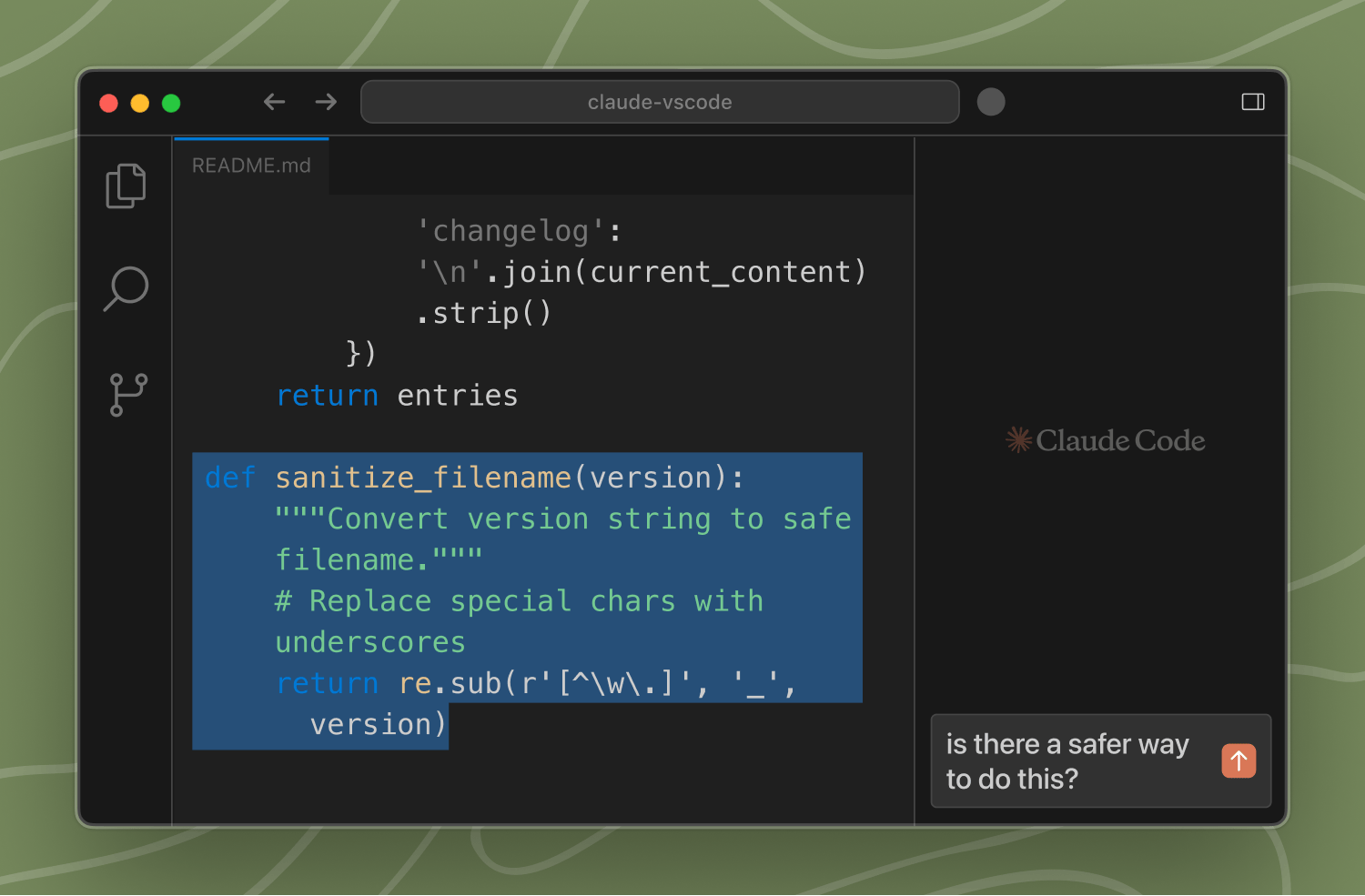This screenshot has width=1365, height=896.
Task: Close the window with the red button
Action: coord(109,103)
